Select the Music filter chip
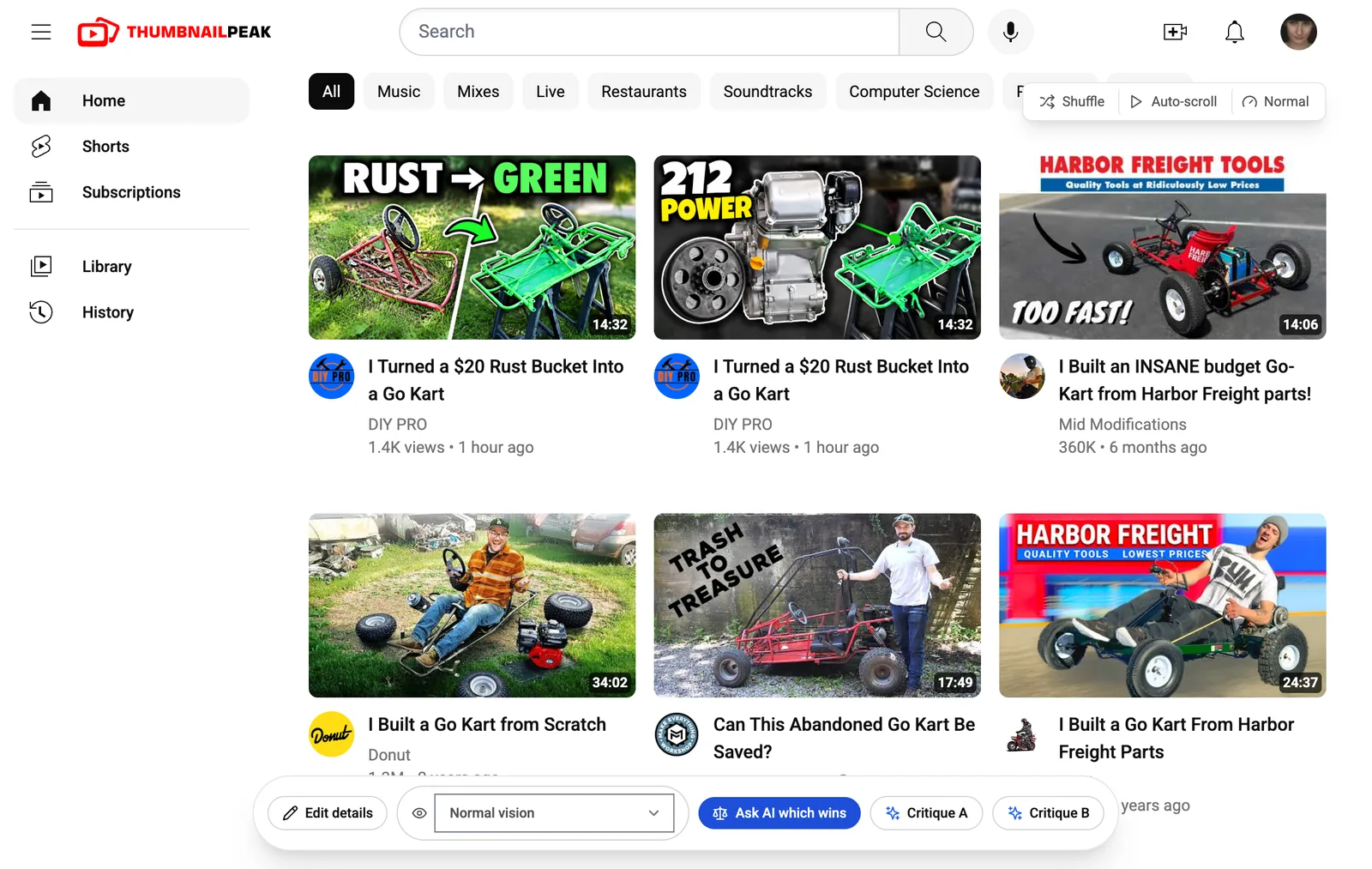 (x=399, y=92)
